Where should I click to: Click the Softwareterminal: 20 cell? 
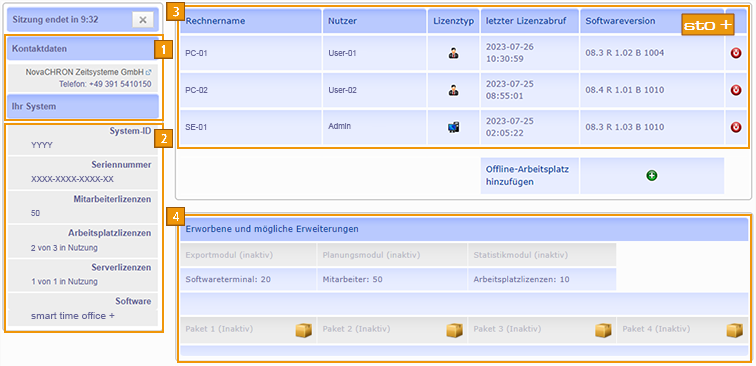(248, 279)
